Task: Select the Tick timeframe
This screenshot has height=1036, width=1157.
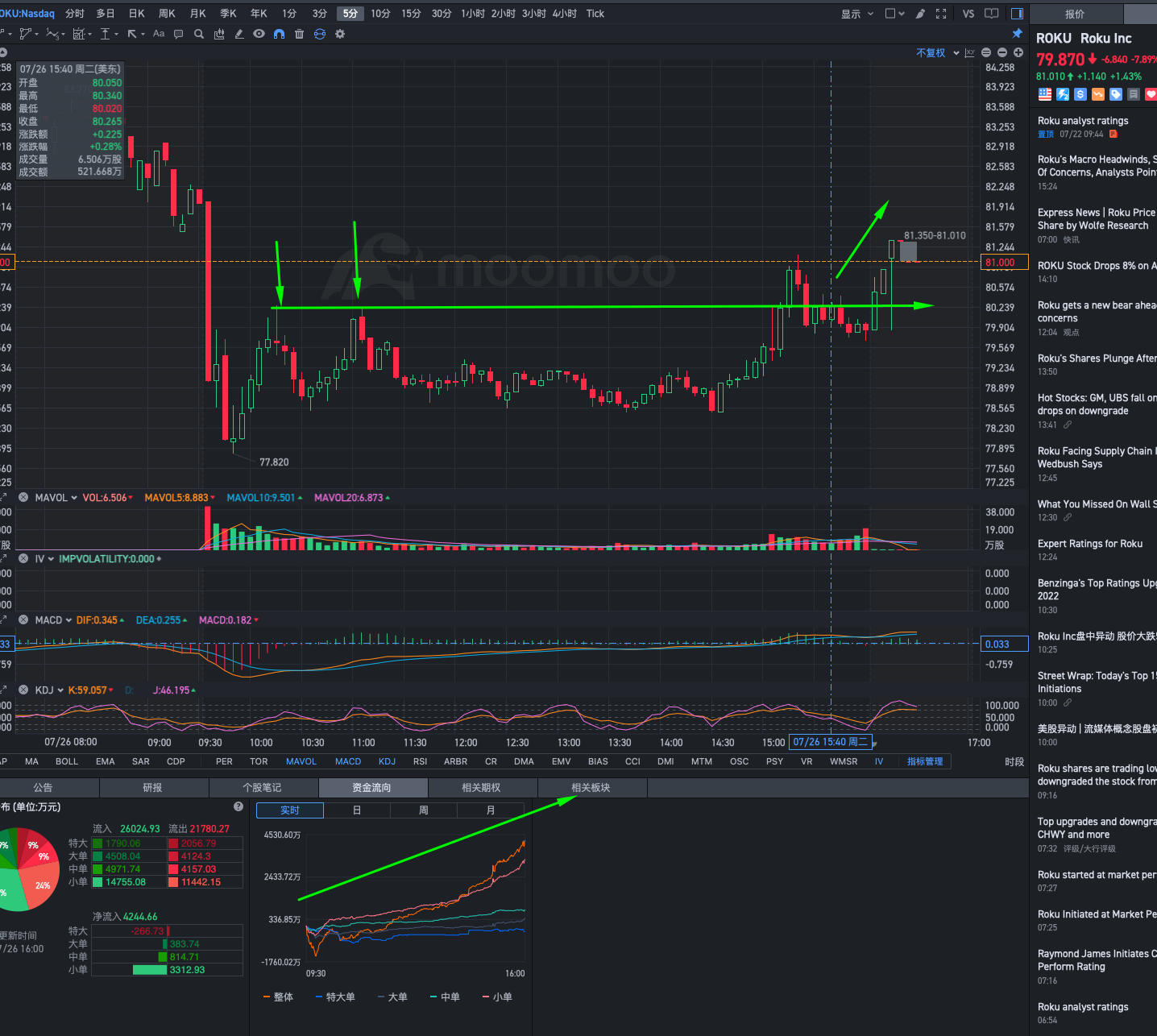Action: [595, 14]
